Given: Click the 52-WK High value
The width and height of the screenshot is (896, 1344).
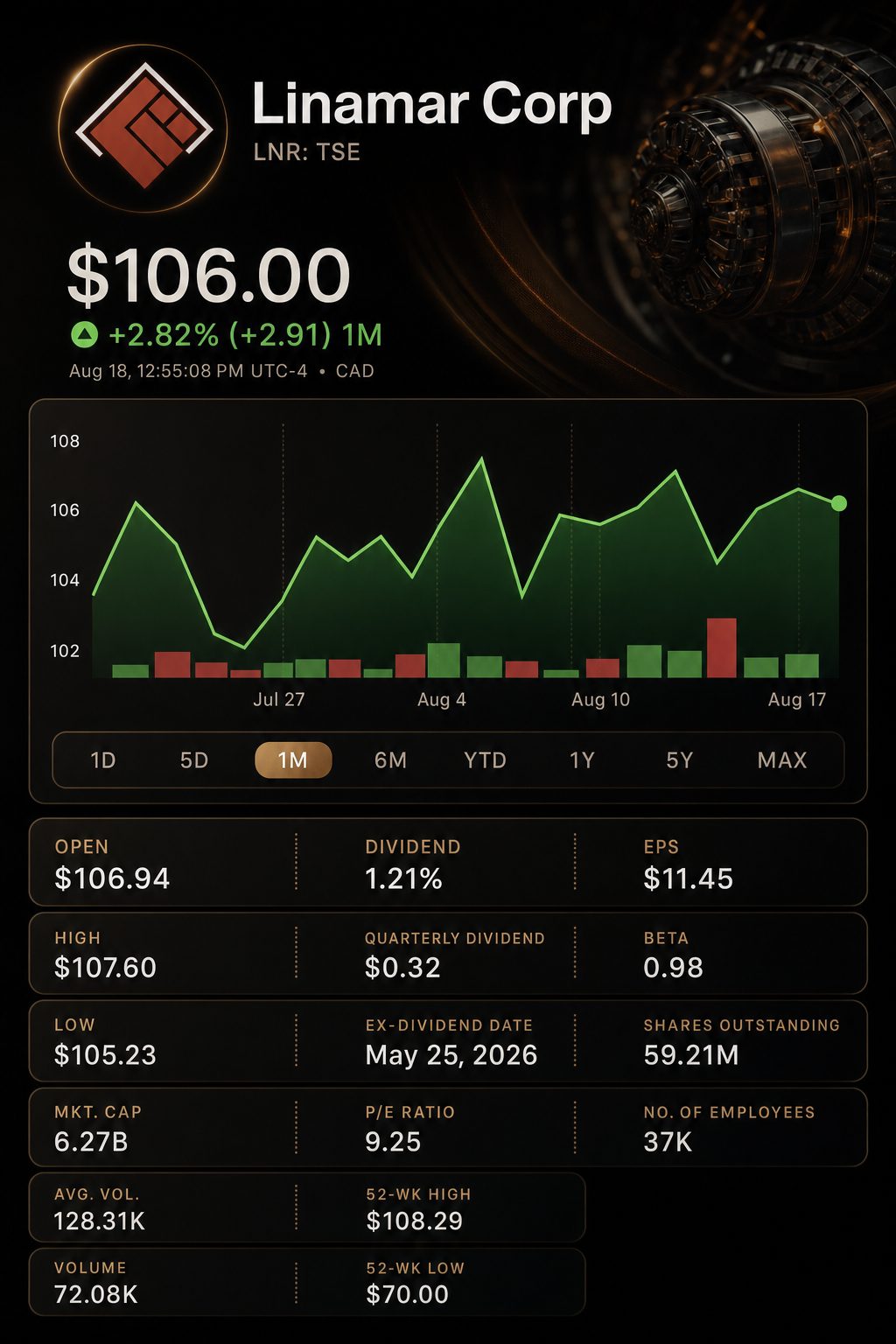Looking at the screenshot, I should 415,1221.
